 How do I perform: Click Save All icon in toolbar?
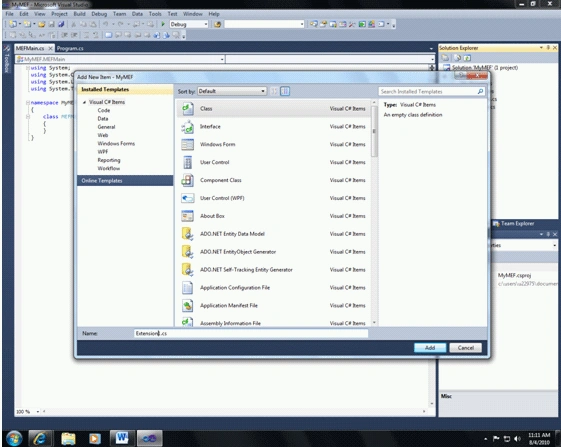(61, 24)
